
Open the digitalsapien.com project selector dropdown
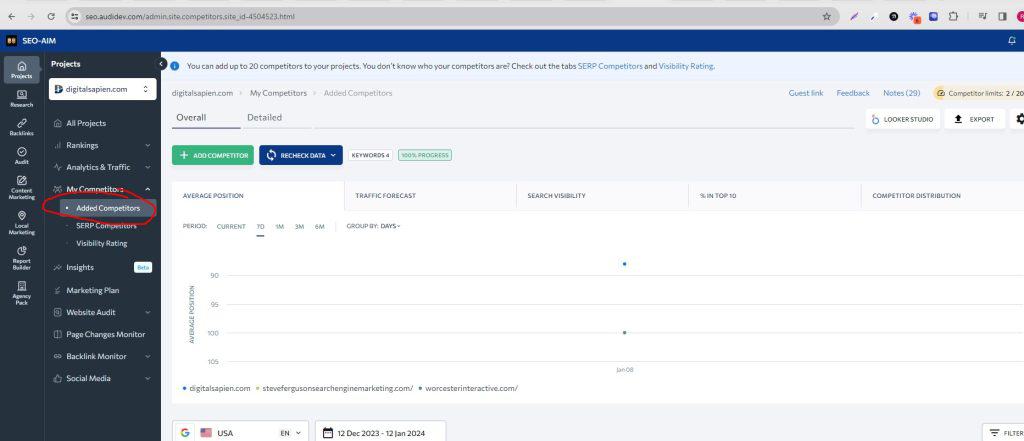pos(103,89)
